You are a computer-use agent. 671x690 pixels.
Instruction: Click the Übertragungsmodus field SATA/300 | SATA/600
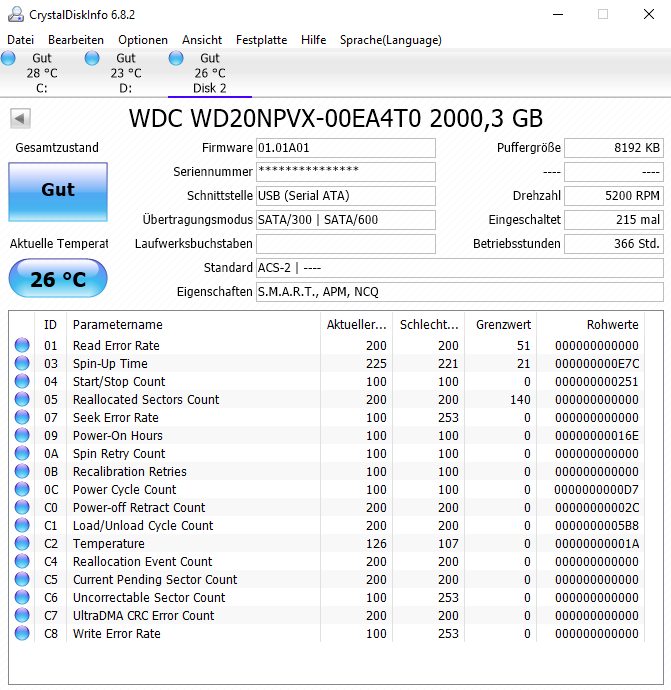click(346, 220)
